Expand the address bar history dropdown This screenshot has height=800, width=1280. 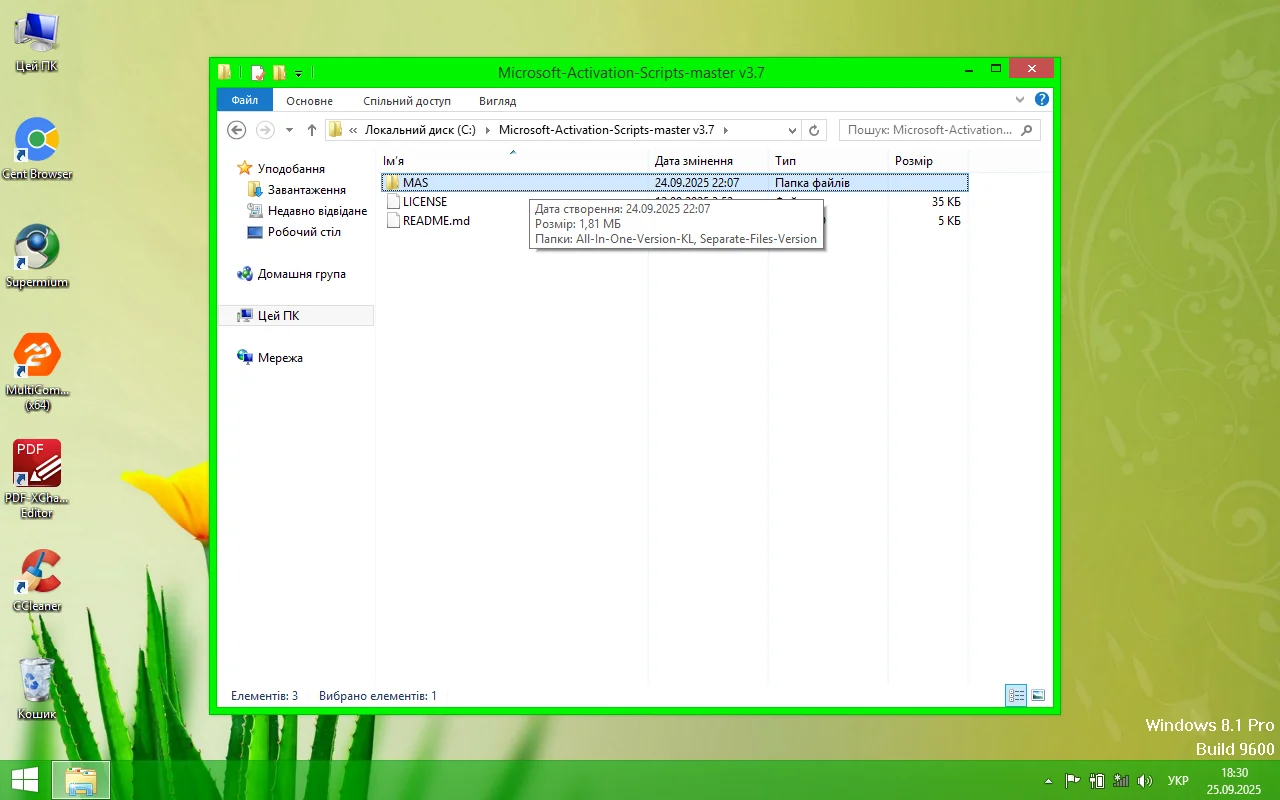(792, 130)
